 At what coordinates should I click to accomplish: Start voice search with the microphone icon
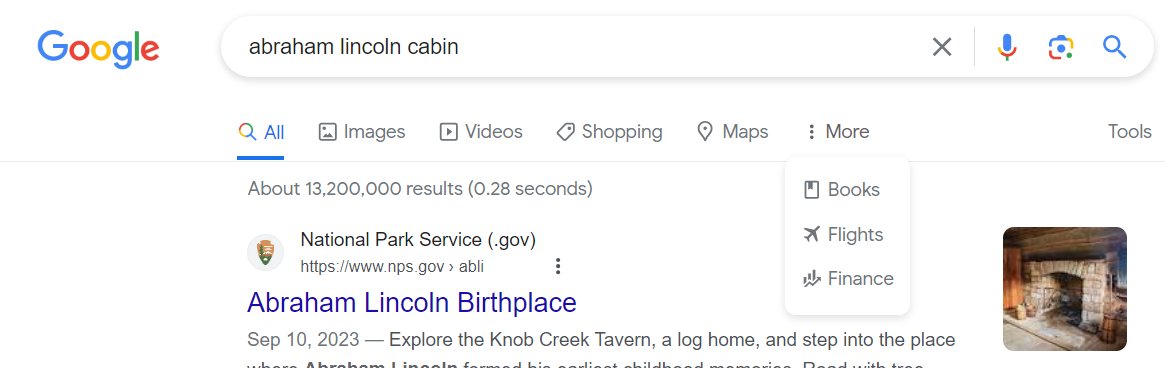tap(1006, 47)
